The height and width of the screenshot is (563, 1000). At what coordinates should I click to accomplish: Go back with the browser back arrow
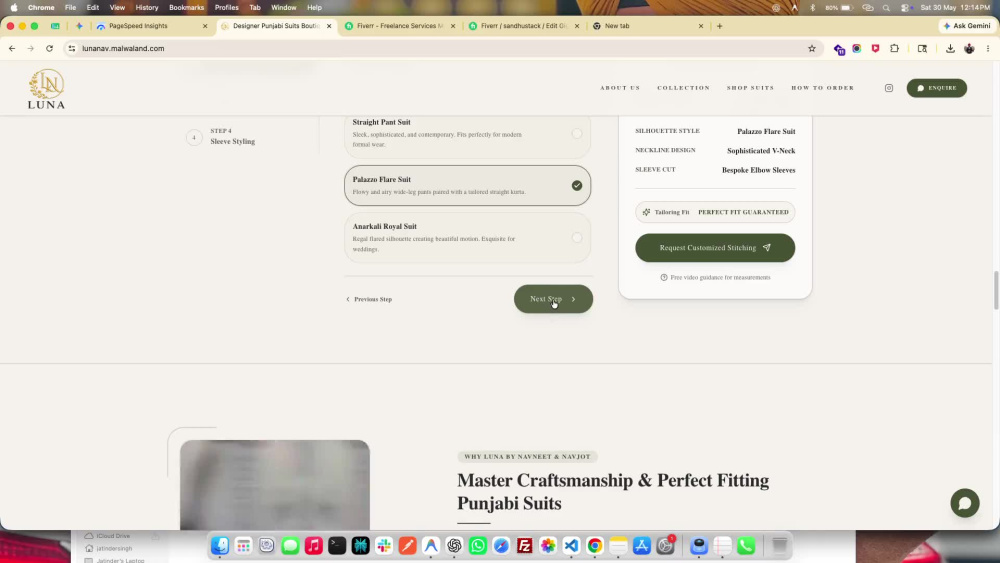12,48
